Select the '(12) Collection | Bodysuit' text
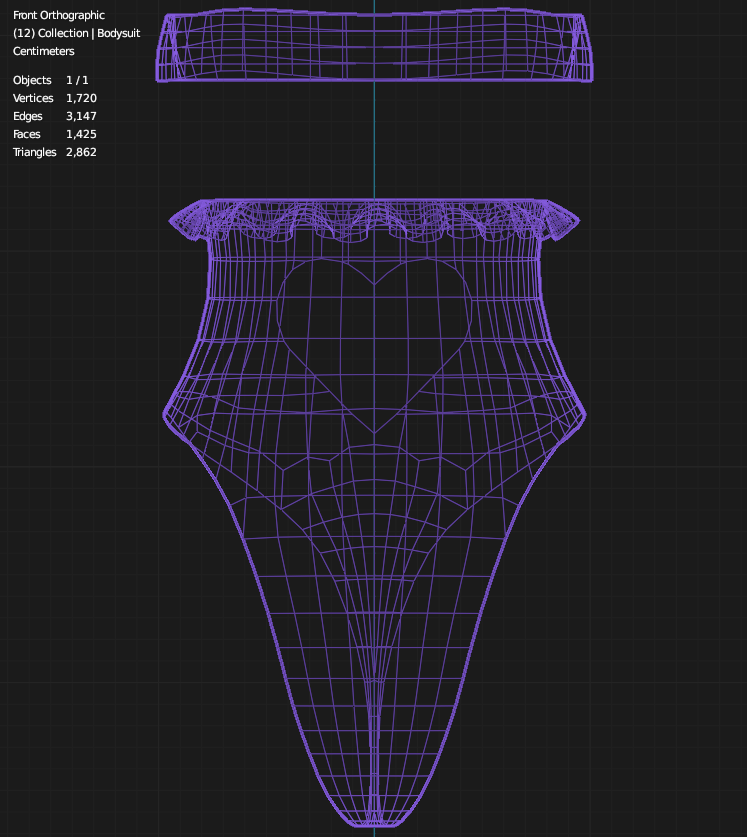 coord(76,33)
